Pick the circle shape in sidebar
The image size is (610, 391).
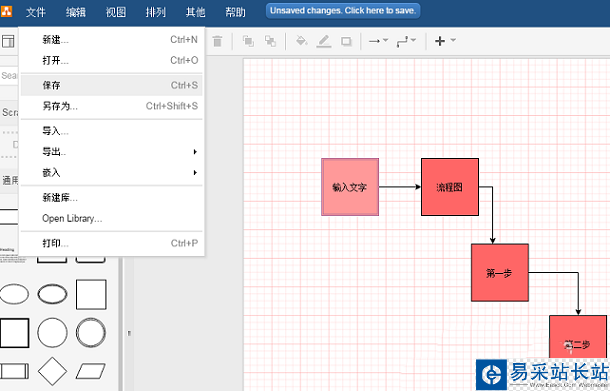[52, 333]
